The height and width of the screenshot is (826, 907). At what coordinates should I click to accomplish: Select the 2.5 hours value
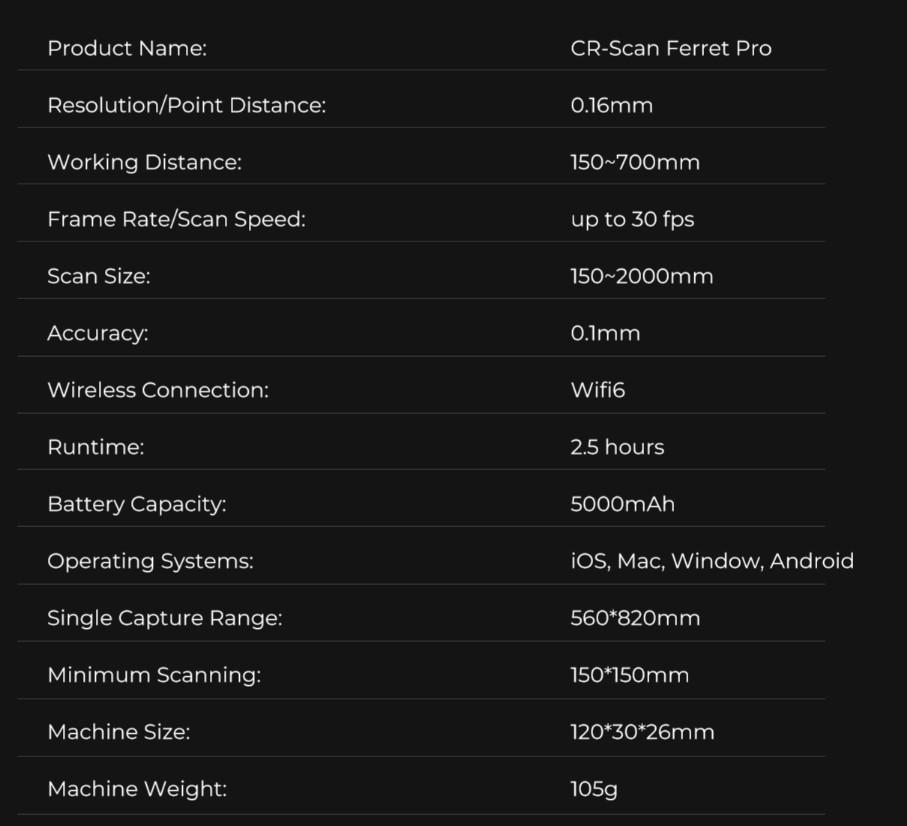tap(617, 447)
